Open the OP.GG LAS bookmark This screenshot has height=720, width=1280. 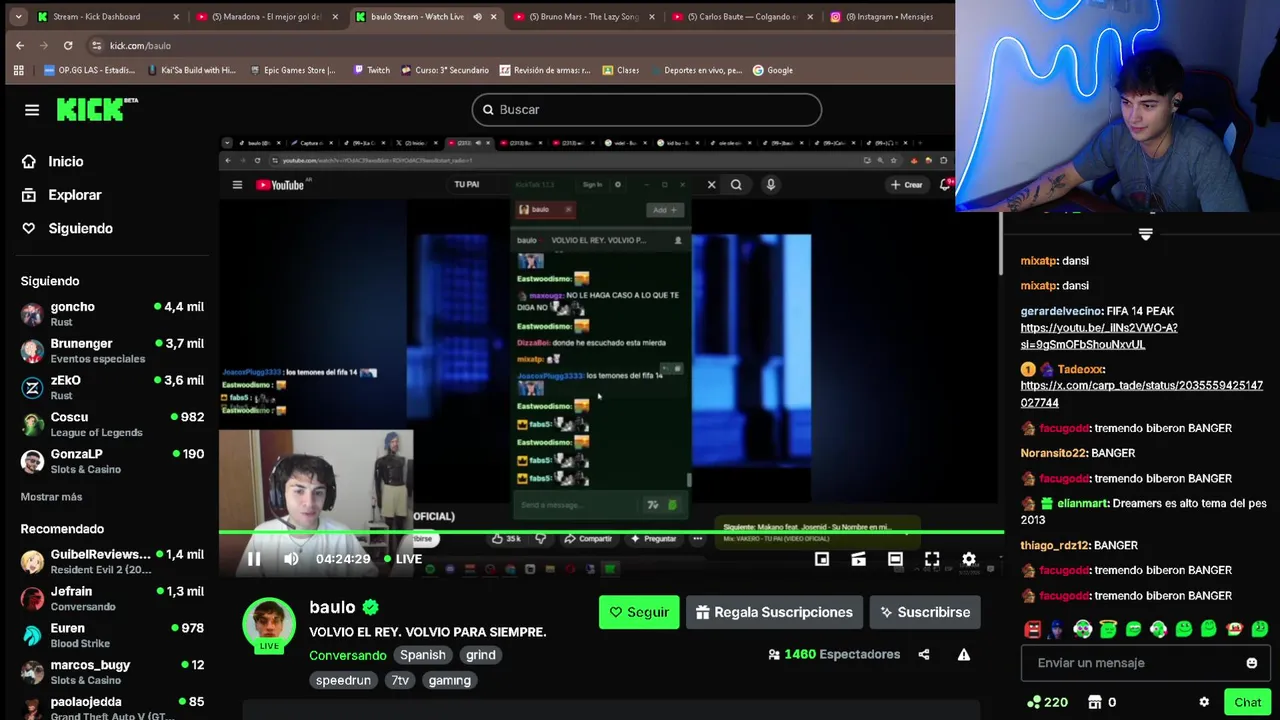[x=90, y=70]
